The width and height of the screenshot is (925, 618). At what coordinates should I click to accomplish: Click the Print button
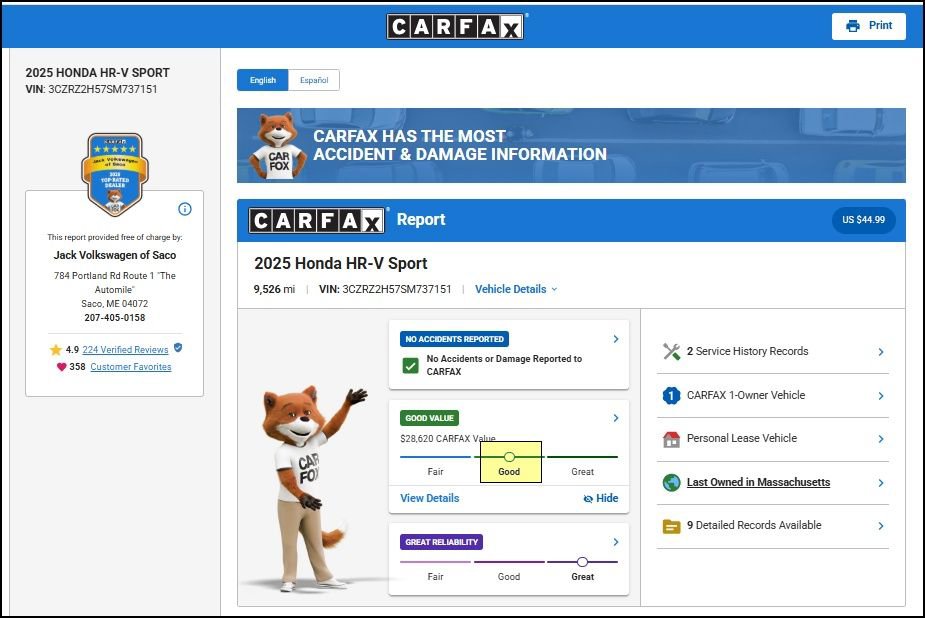pos(868,26)
